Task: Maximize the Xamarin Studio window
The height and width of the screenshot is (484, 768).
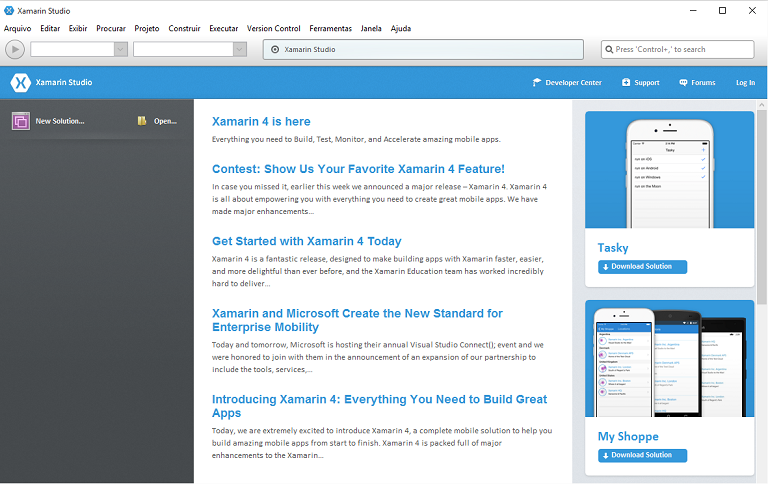Action: tap(722, 10)
